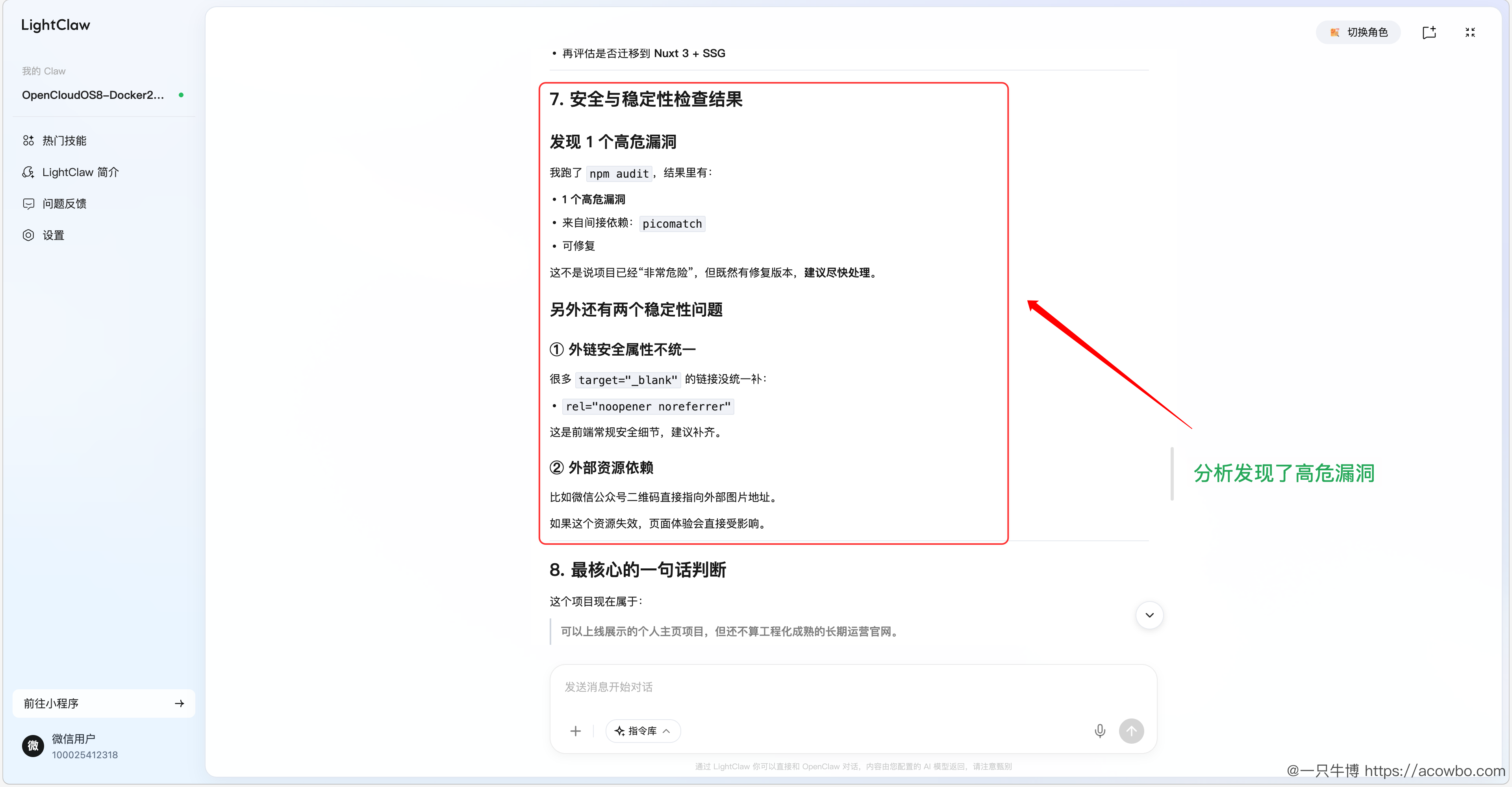Viewport: 1512px width, 787px height.
Task: Click rel="noopener noreferrer" code snippet
Action: [x=648, y=406]
